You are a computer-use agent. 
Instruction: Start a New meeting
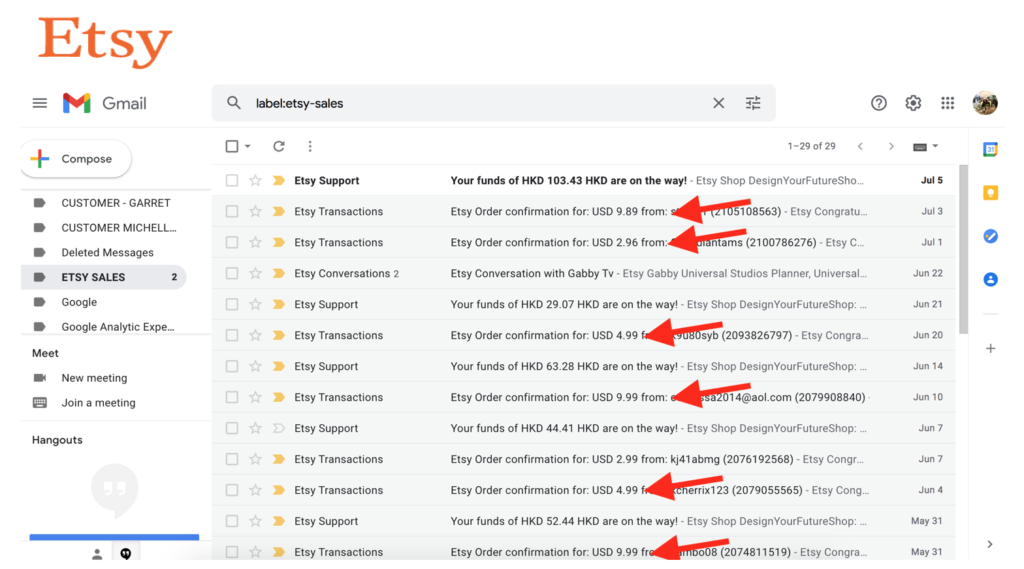click(x=94, y=378)
